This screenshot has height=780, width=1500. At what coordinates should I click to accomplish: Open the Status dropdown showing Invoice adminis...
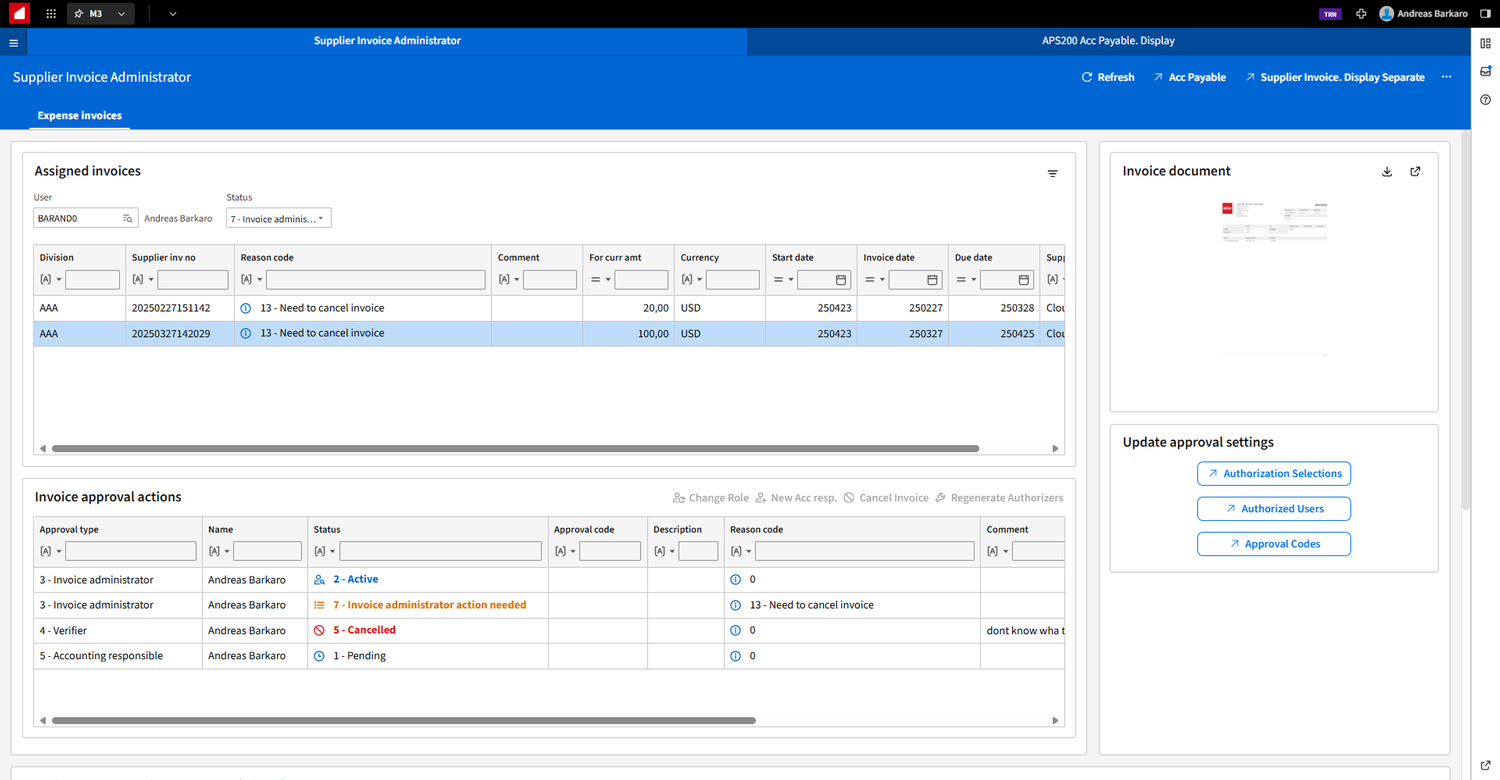(x=278, y=218)
